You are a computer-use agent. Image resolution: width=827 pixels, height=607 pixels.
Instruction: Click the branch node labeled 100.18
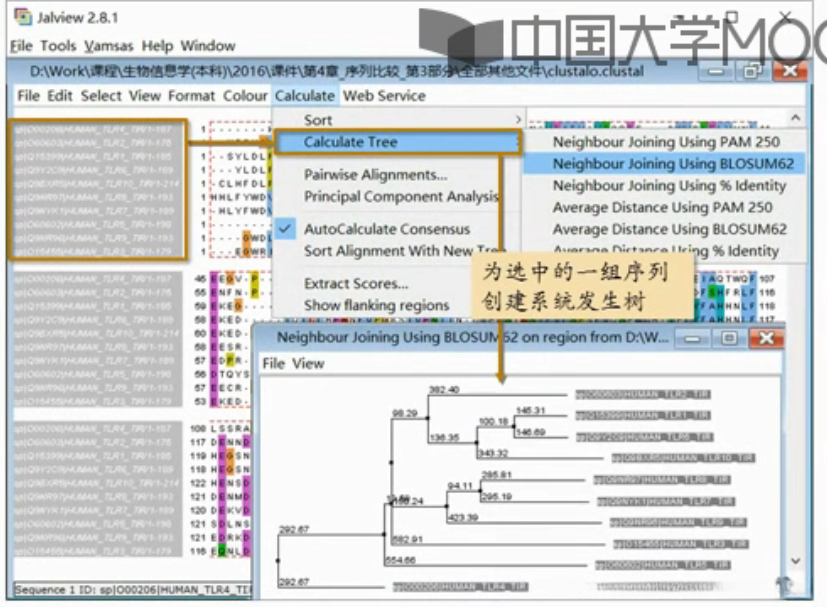click(513, 426)
